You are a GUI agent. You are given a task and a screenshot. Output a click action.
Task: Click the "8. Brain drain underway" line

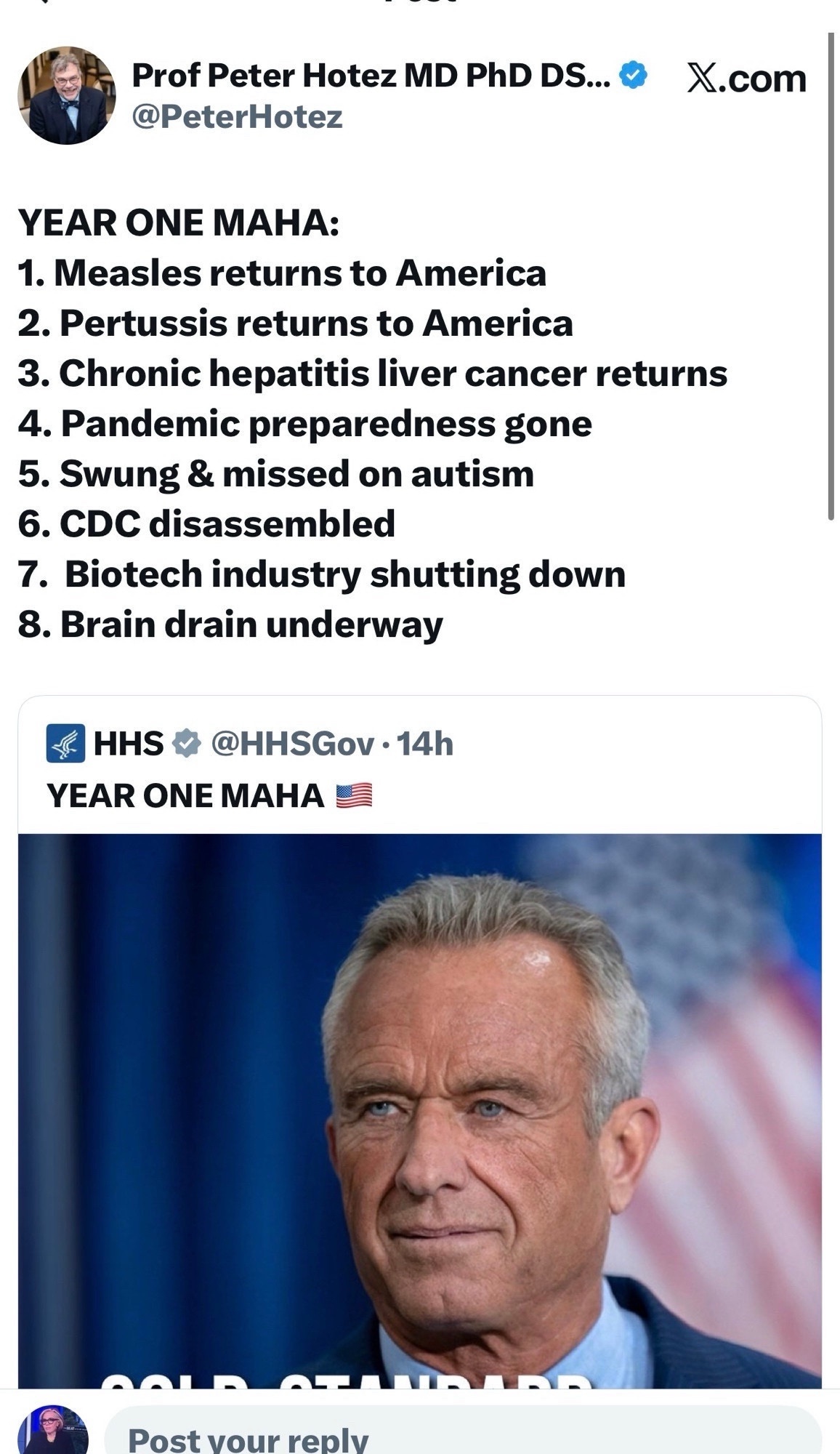click(x=230, y=624)
